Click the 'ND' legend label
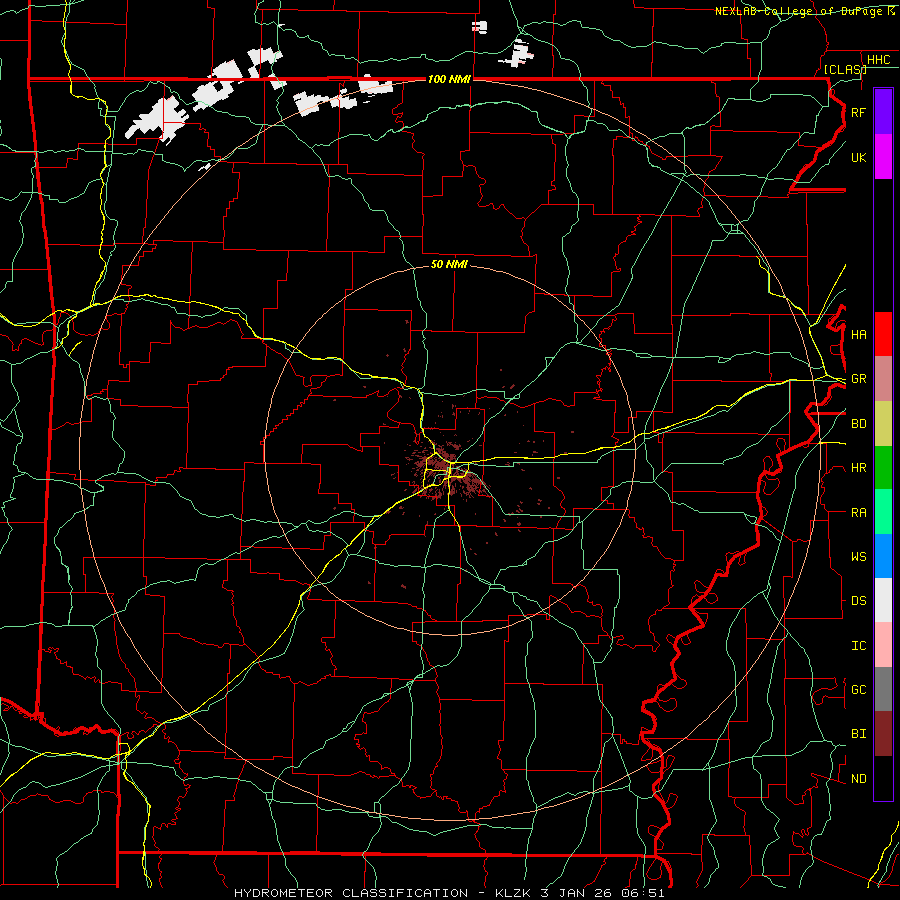900x900 pixels. [859, 779]
